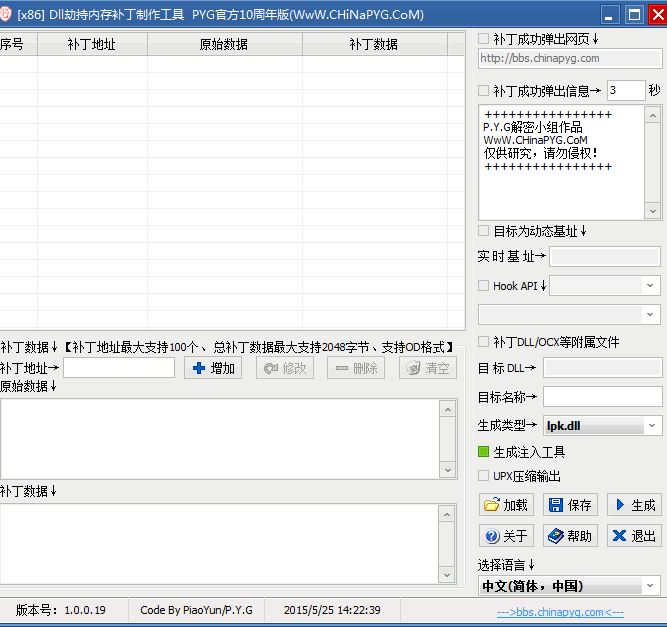Enable 补丁成功弹出网页 checkbox

click(x=483, y=39)
